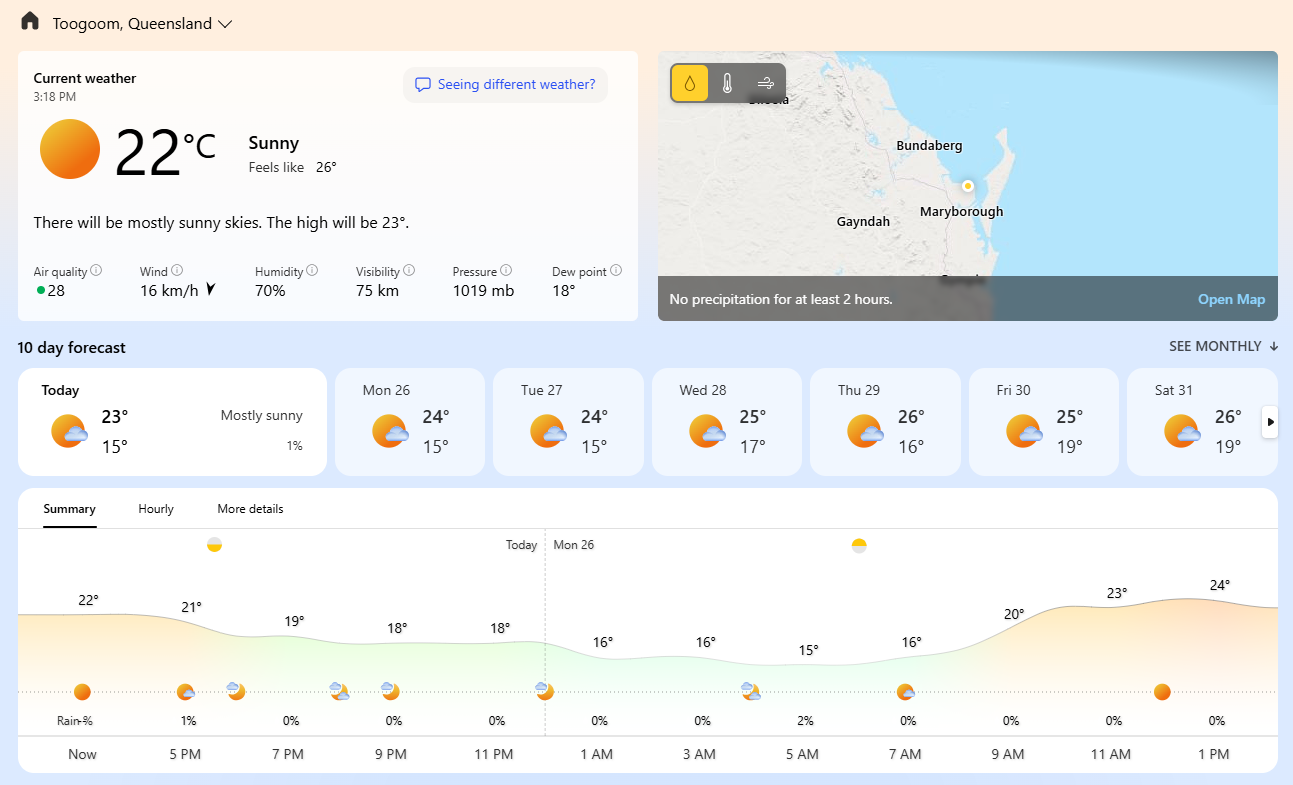Switch map to wind layer

click(766, 84)
